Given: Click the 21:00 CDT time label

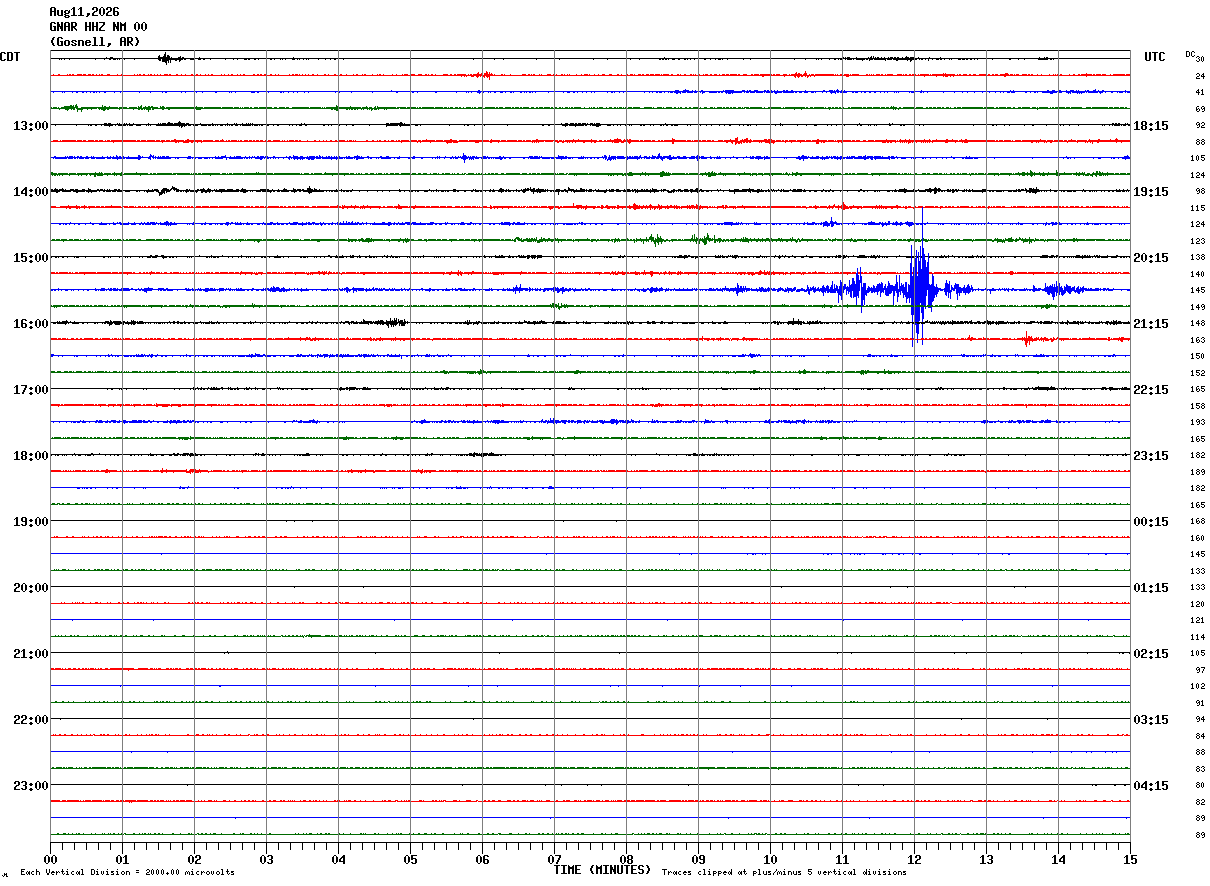Looking at the screenshot, I should tap(30, 654).
